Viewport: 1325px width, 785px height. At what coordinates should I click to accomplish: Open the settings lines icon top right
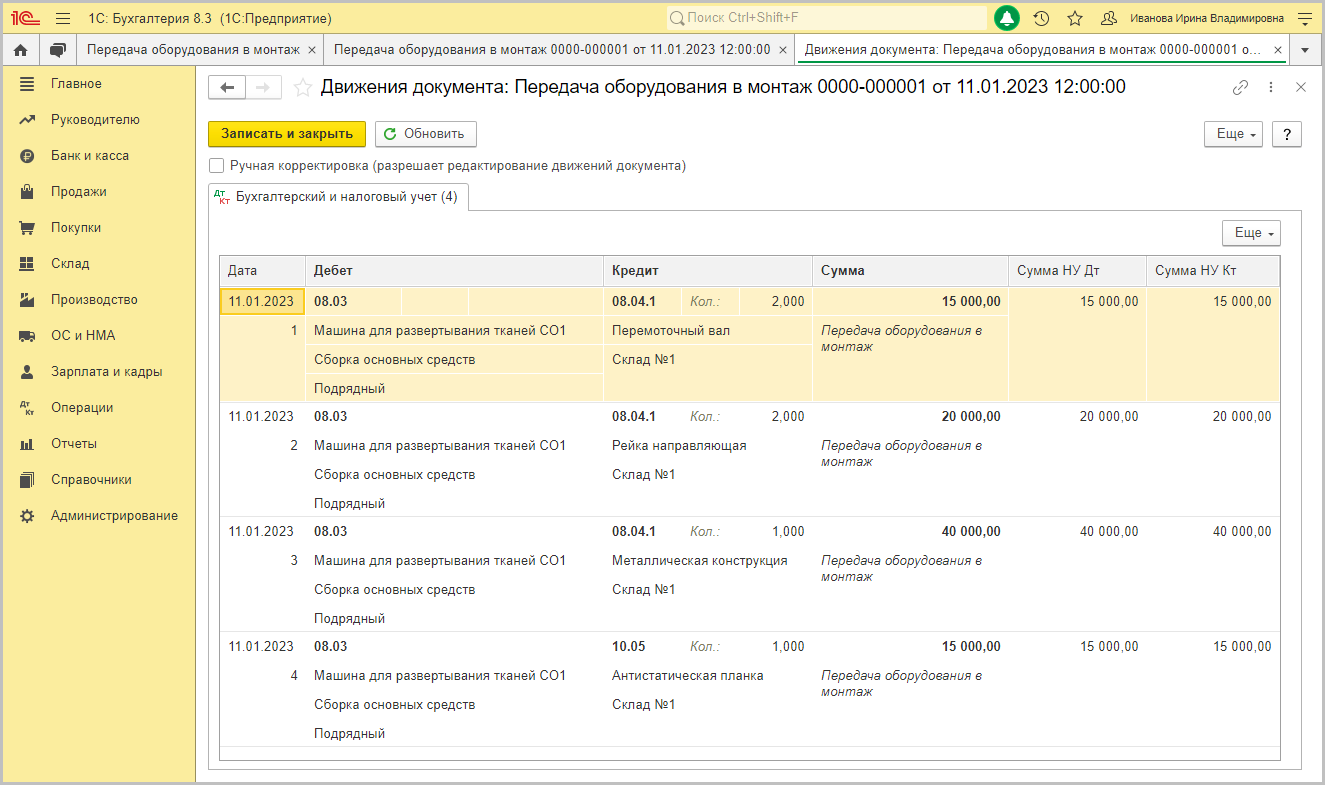(1304, 18)
